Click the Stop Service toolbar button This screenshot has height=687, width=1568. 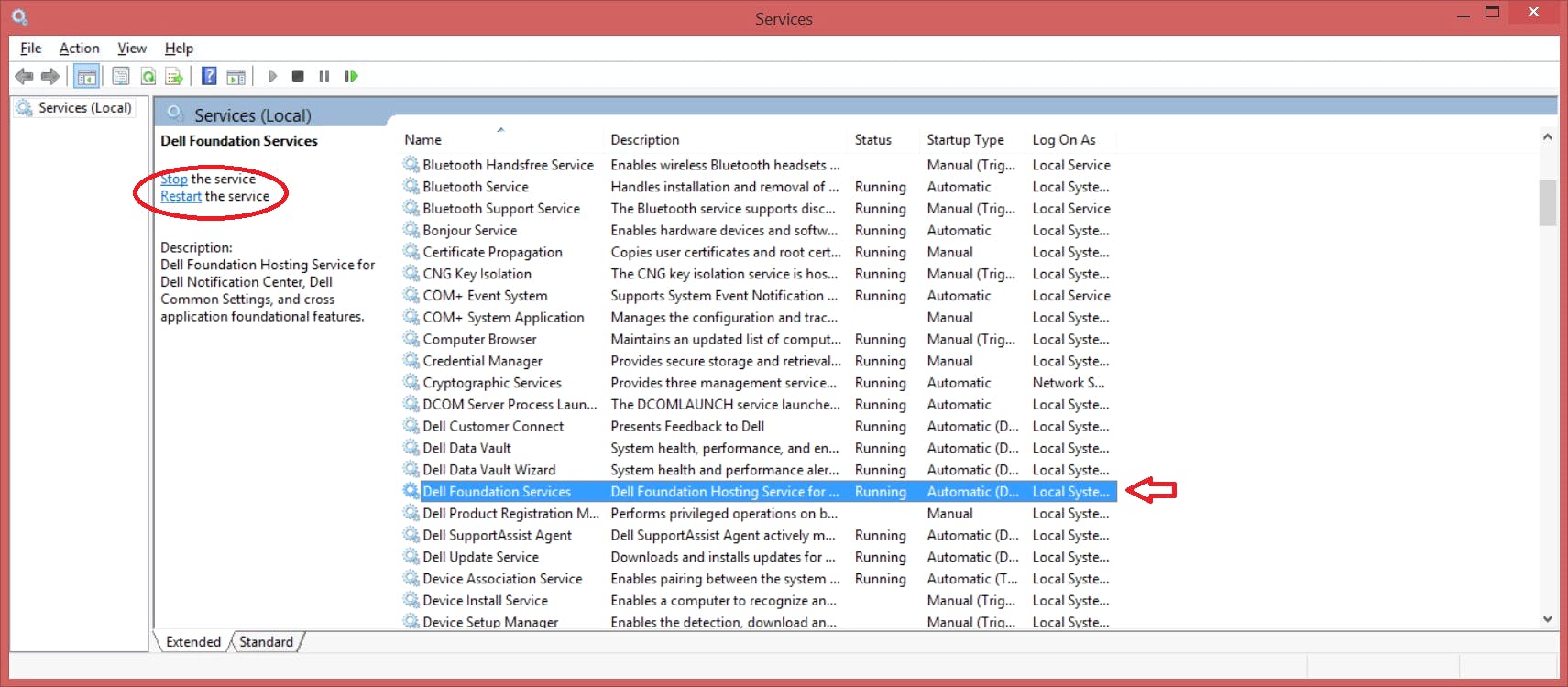pos(298,76)
